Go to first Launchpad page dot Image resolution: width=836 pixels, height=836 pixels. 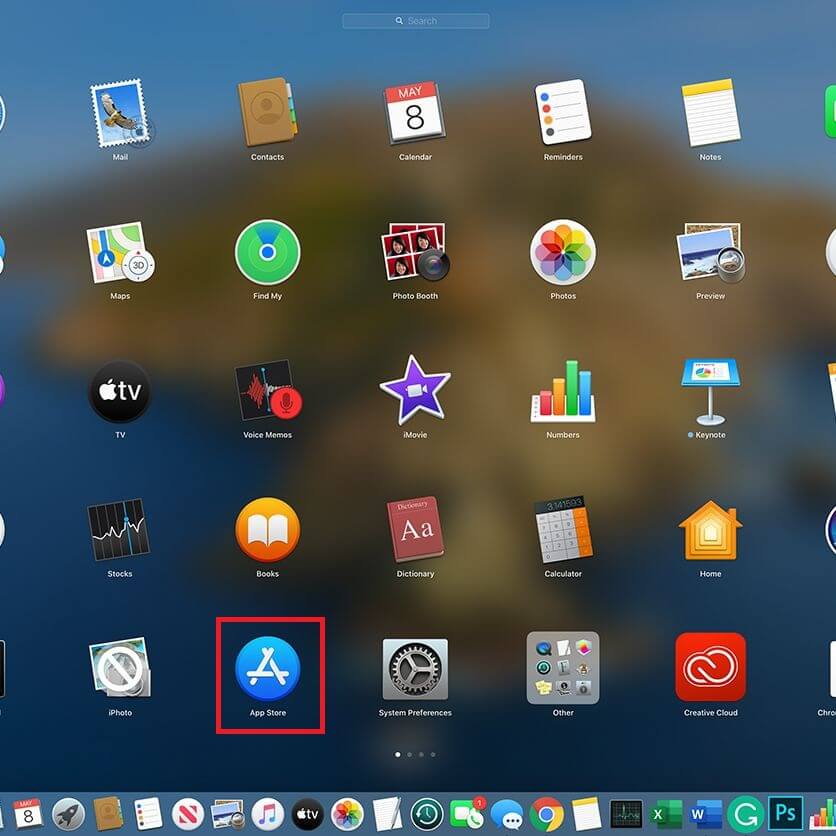(x=398, y=754)
